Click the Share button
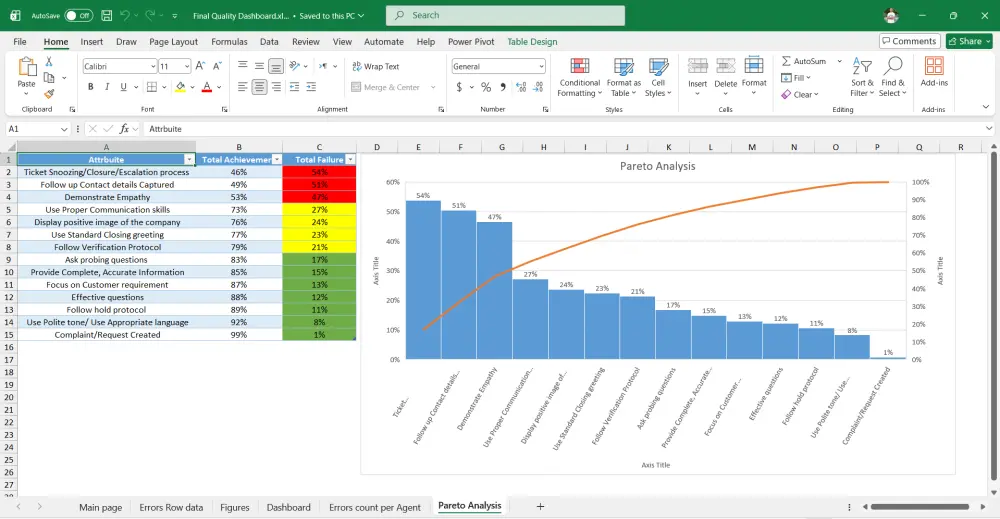 [969, 41]
